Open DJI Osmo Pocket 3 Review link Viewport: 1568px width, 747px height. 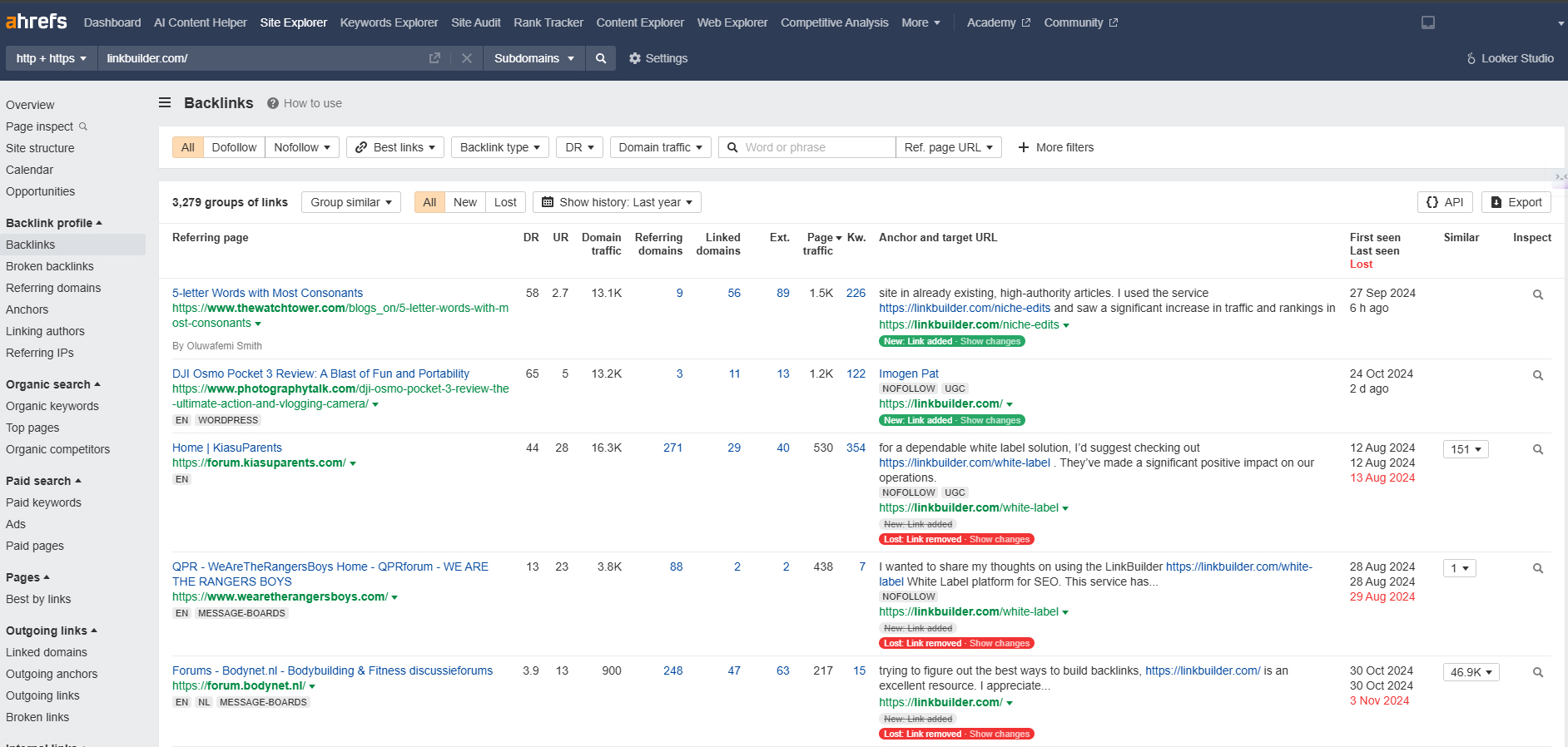click(320, 373)
